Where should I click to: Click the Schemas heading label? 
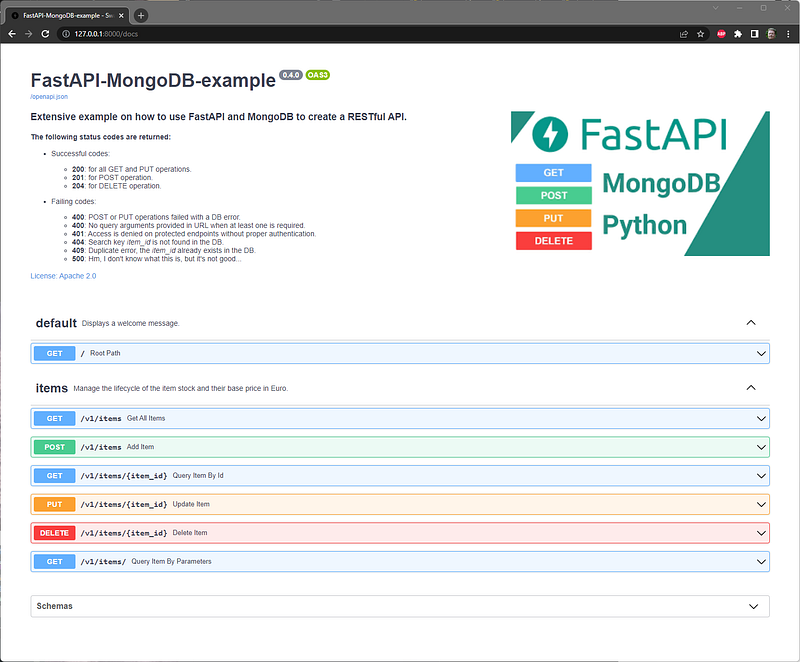click(55, 606)
